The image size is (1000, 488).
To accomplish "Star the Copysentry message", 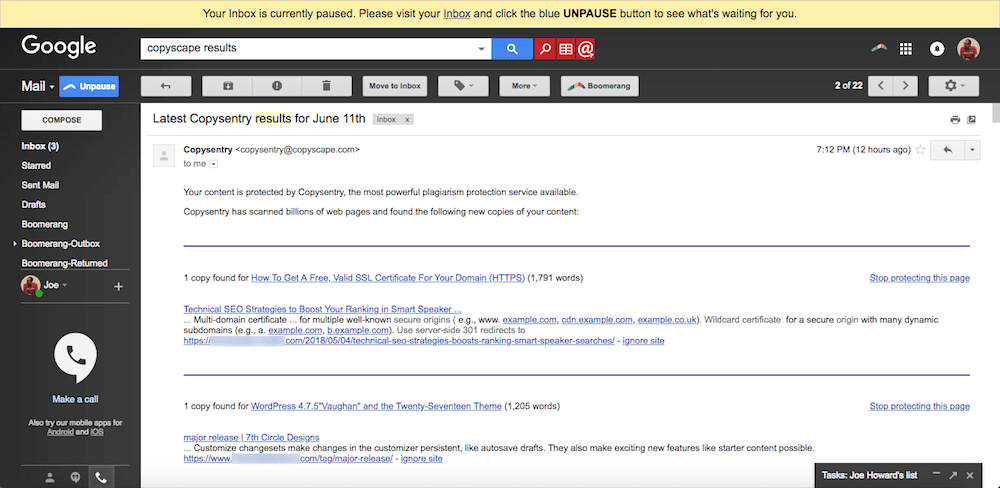I will [x=920, y=150].
